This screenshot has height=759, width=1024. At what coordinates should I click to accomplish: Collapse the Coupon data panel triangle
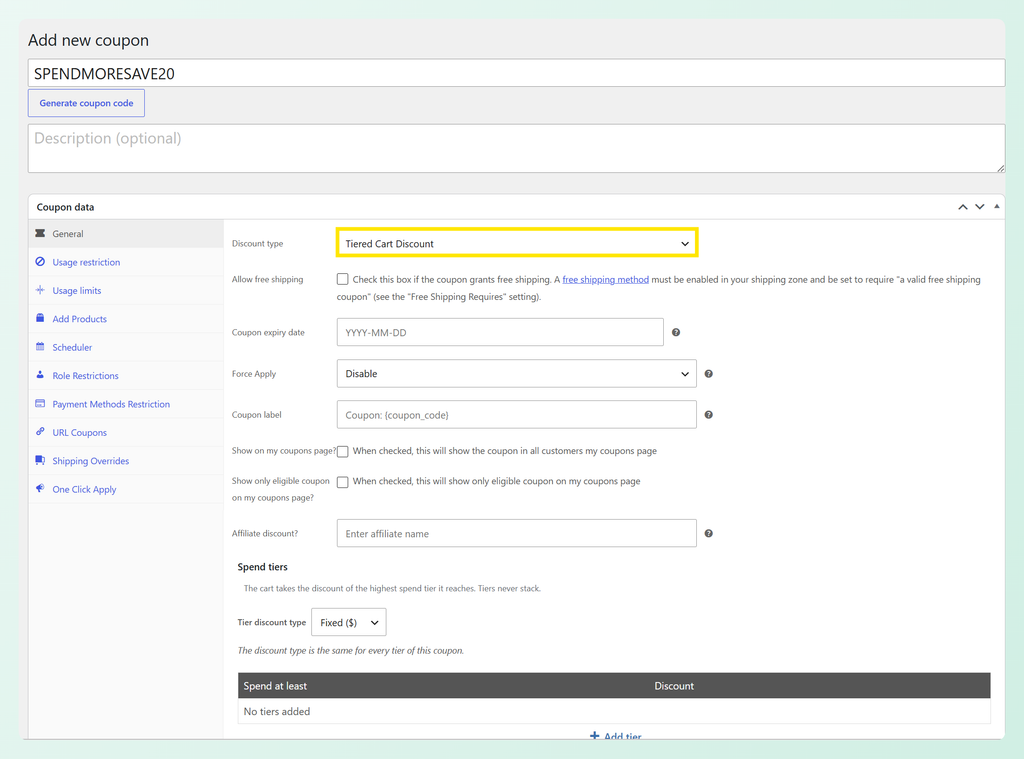coord(997,206)
